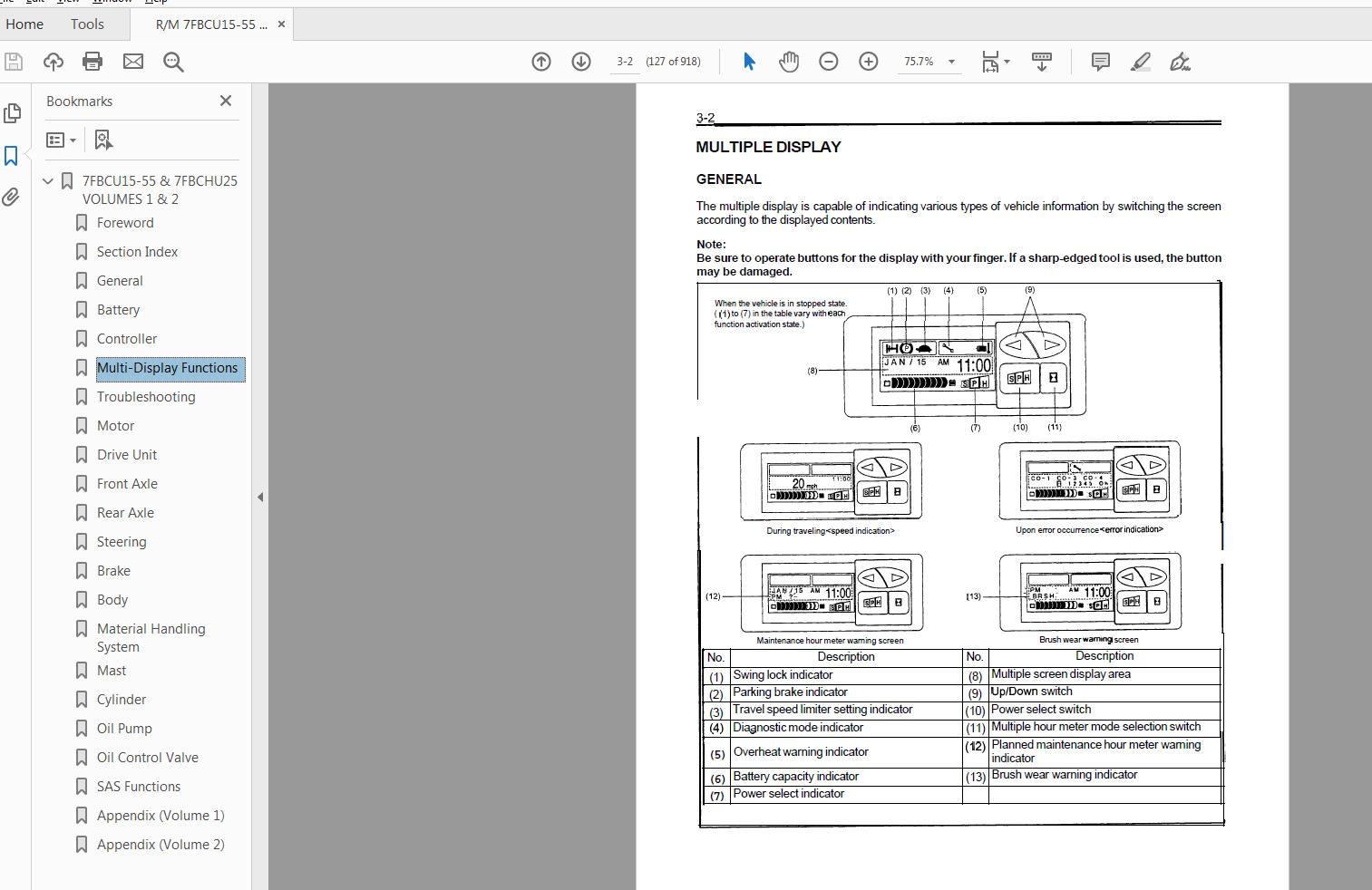Open the Comment tool
The height and width of the screenshot is (890, 1372).
click(x=1099, y=62)
